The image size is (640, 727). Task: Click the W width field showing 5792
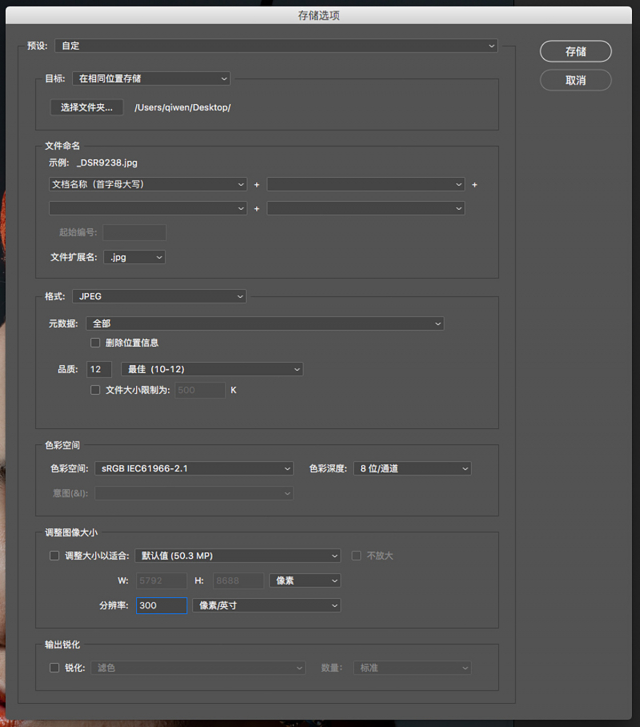coord(161,580)
